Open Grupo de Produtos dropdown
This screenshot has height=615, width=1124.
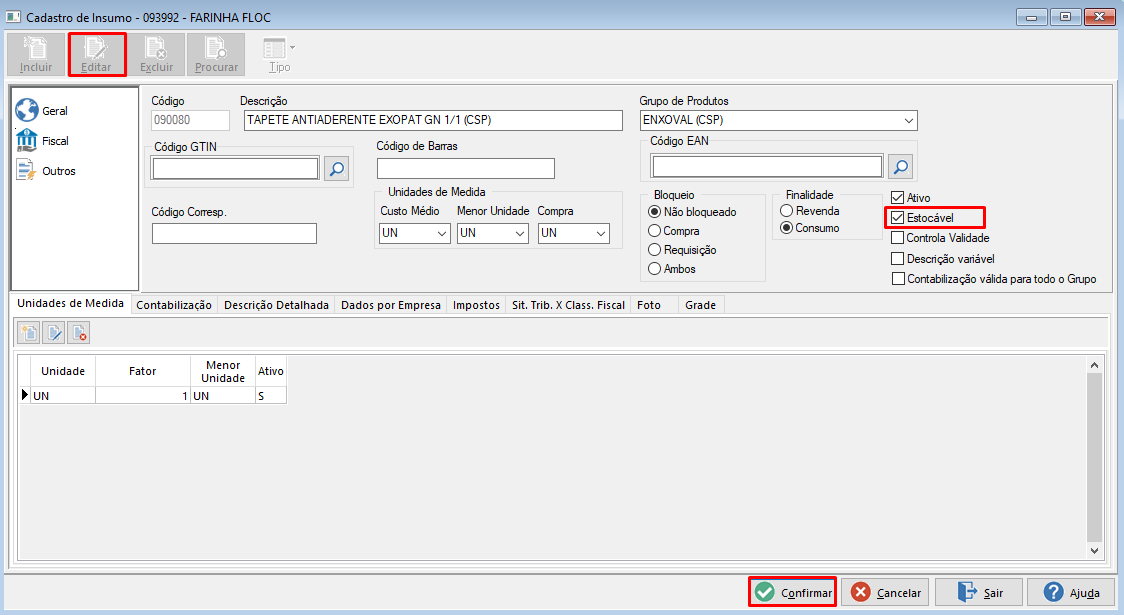[908, 120]
